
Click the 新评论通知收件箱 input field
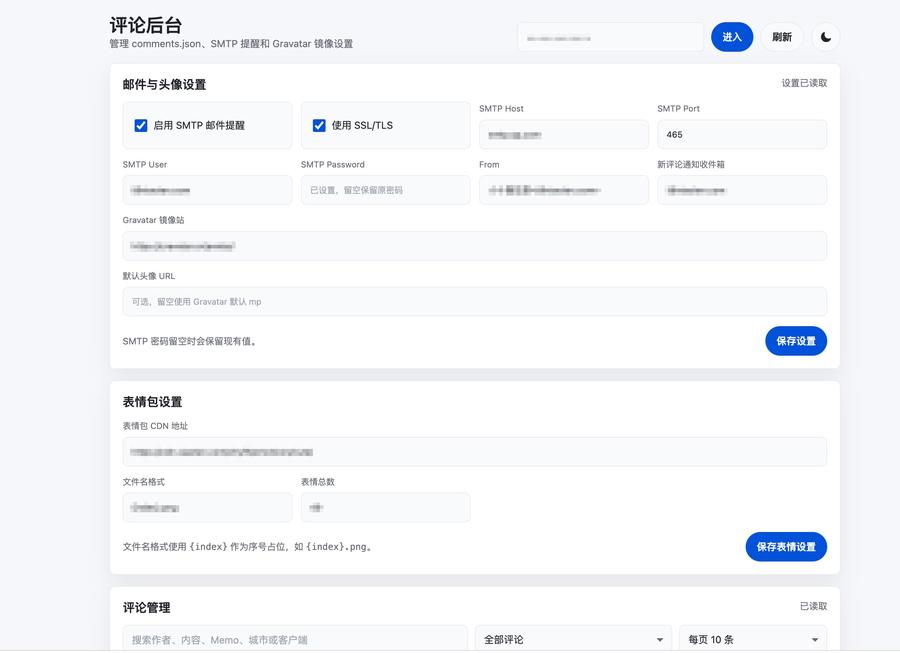pos(742,191)
